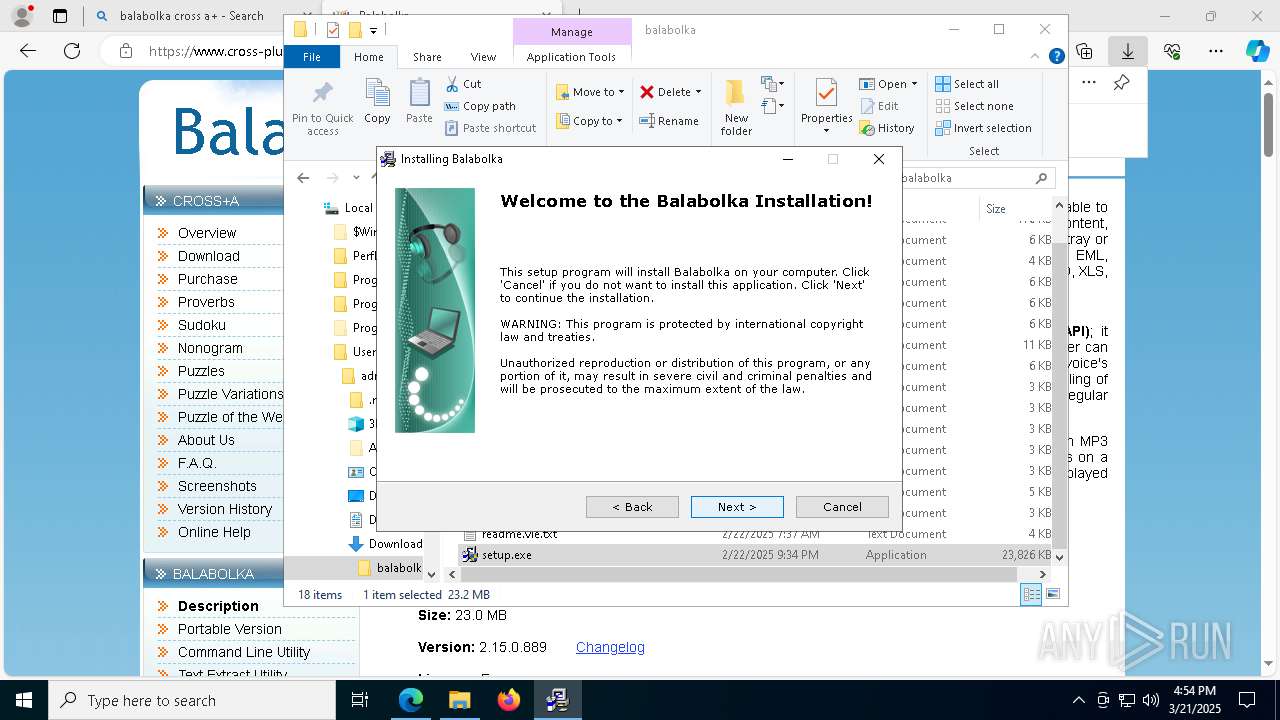Select the Downloads folder in the navigation tree
The image size is (1280, 720).
point(385,544)
